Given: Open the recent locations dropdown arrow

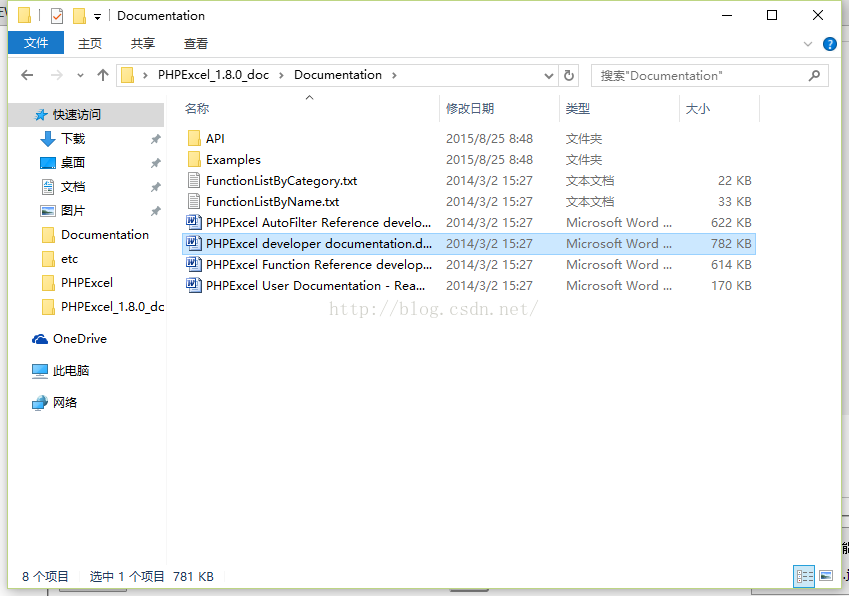Looking at the screenshot, I should coord(80,75).
